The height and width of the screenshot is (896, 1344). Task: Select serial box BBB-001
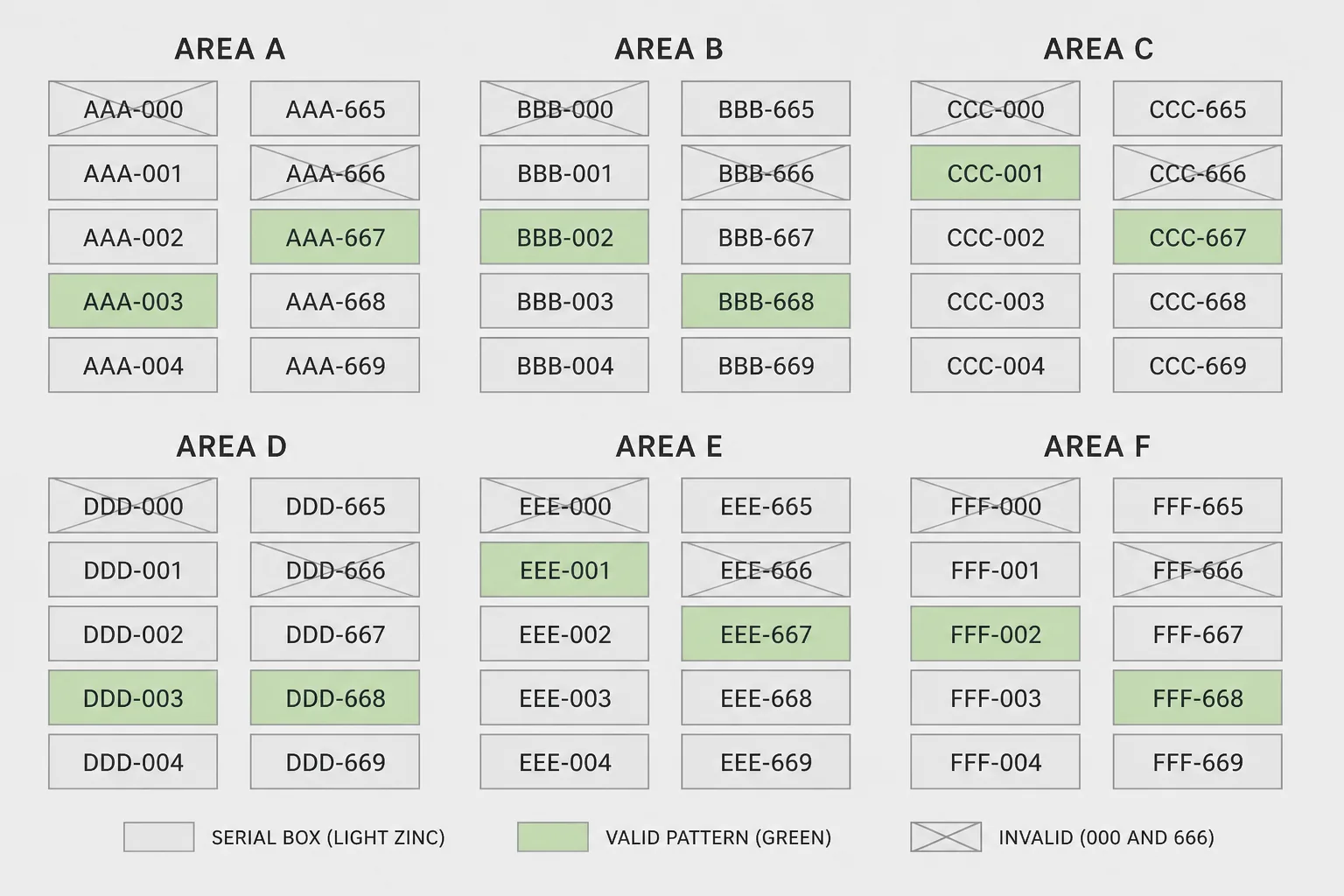click(564, 172)
